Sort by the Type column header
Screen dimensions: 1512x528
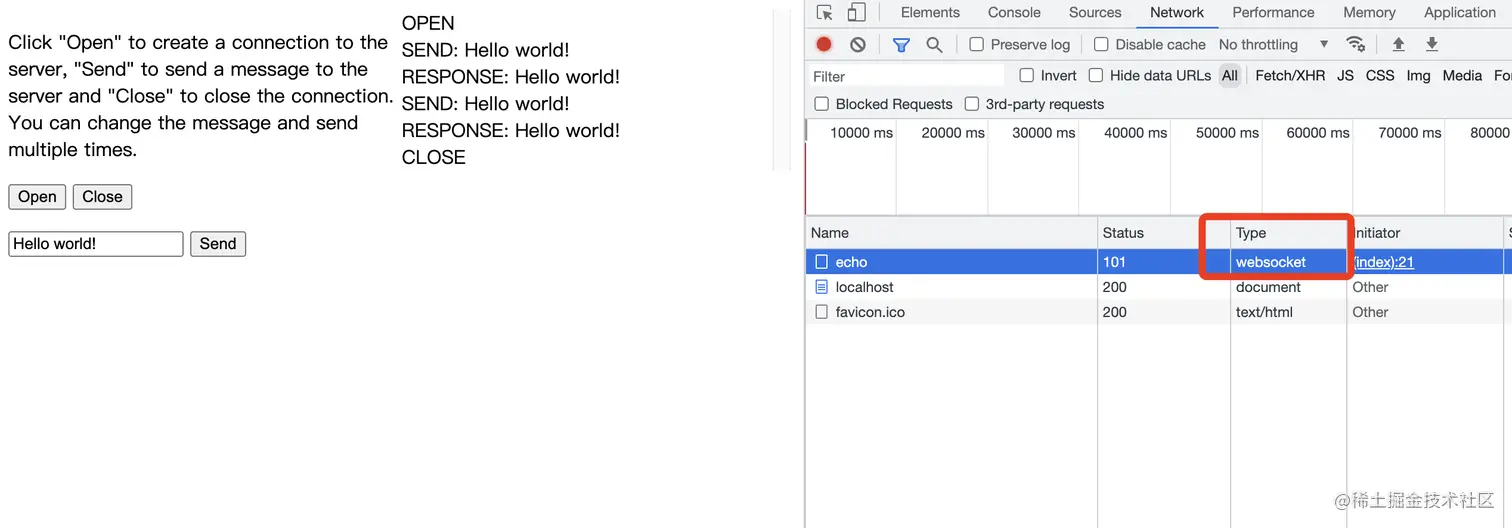click(x=1289, y=233)
